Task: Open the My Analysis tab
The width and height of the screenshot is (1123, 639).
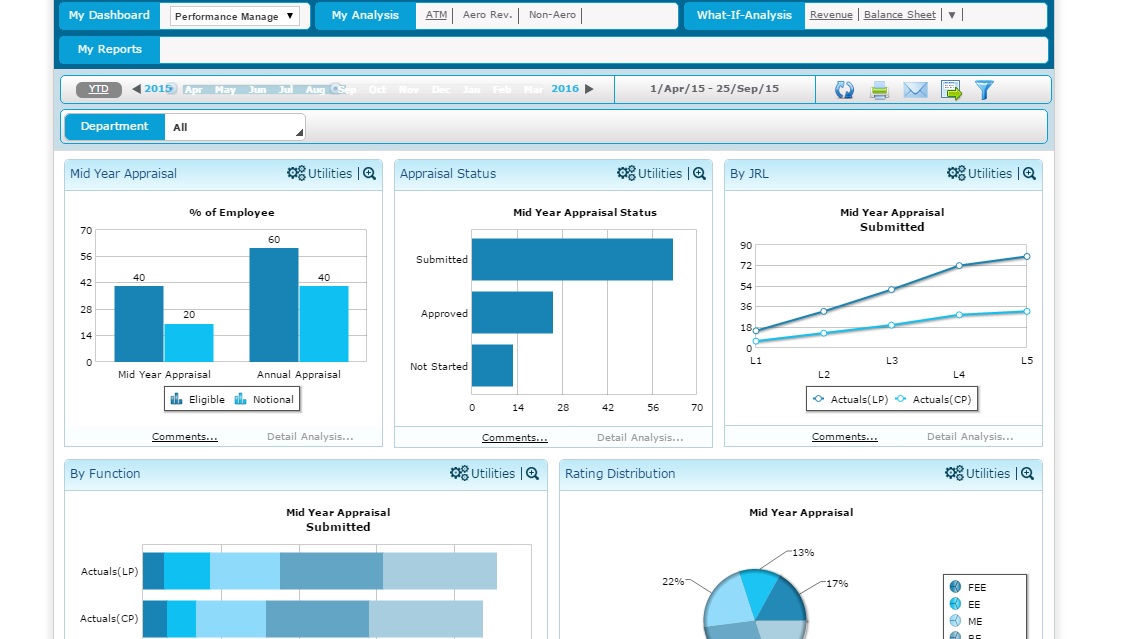Action: pyautogui.click(x=365, y=15)
